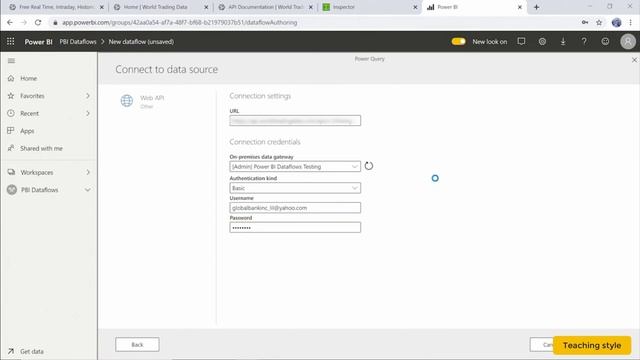Screen dimensions: 640x360
Task: Open Recent in the sidebar
Action: [x=29, y=113]
